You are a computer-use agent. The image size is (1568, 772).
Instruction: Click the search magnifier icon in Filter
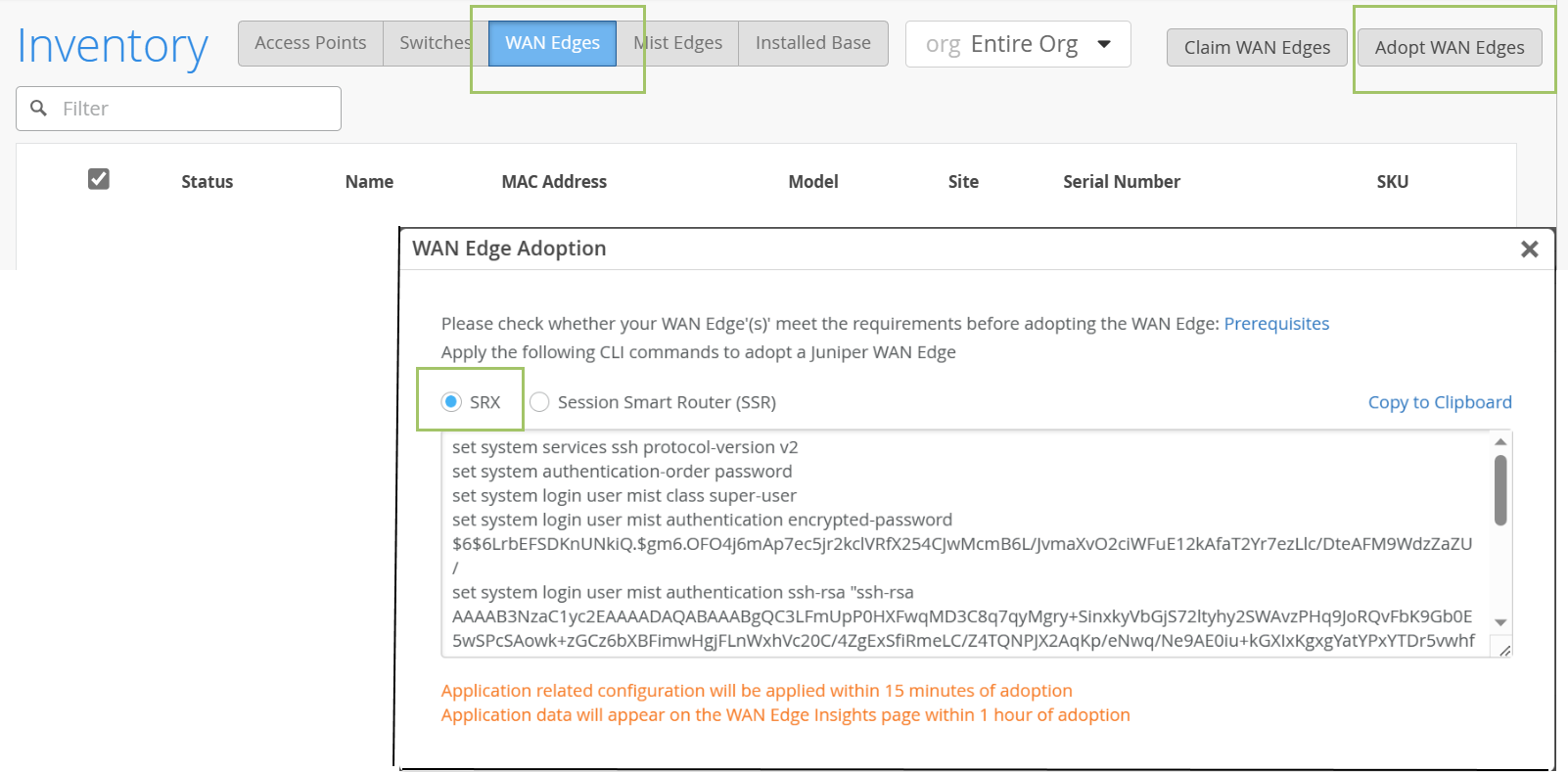(x=39, y=109)
